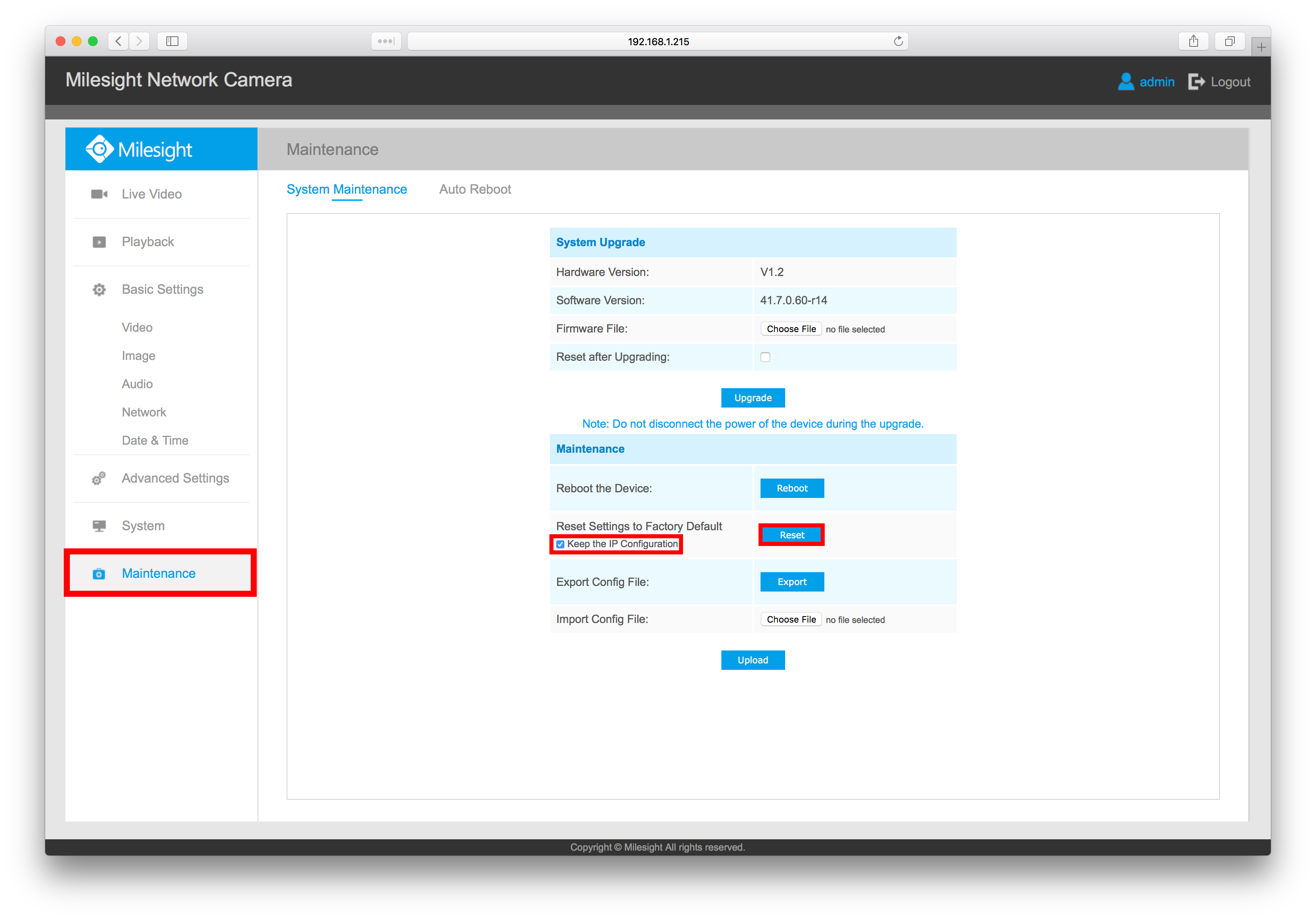Open Image settings submenu item
The height and width of the screenshot is (920, 1316).
(138, 356)
